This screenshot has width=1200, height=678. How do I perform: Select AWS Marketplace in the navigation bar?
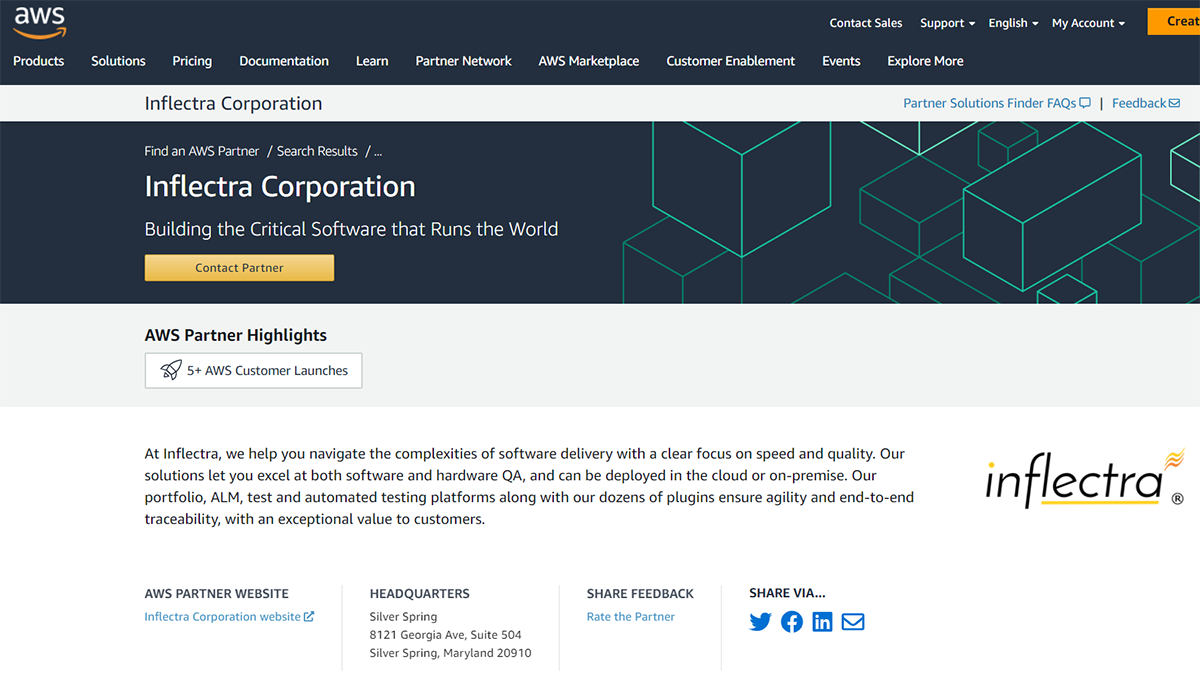click(x=588, y=61)
